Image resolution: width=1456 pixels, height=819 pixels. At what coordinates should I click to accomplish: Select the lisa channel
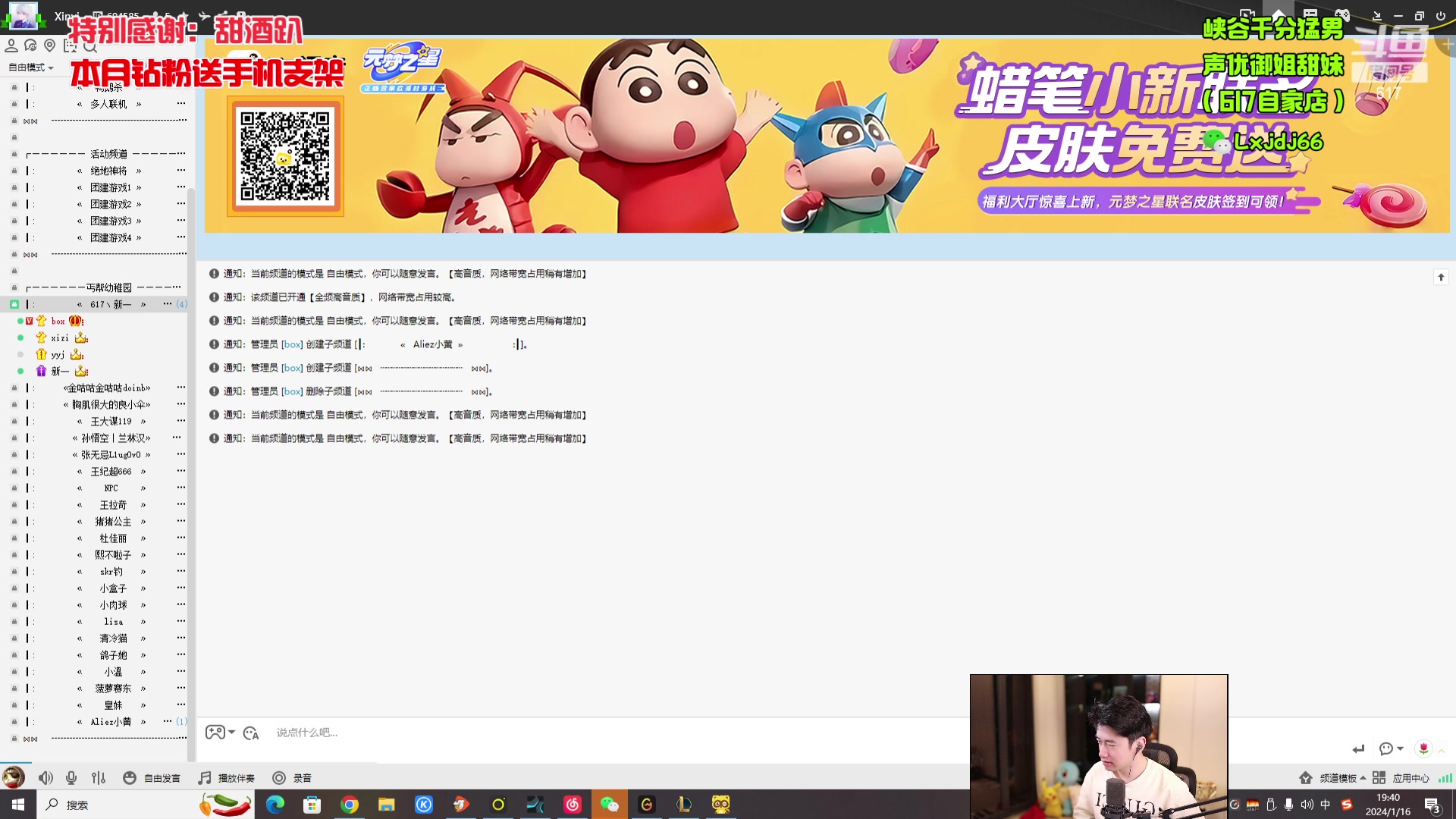pyautogui.click(x=112, y=621)
